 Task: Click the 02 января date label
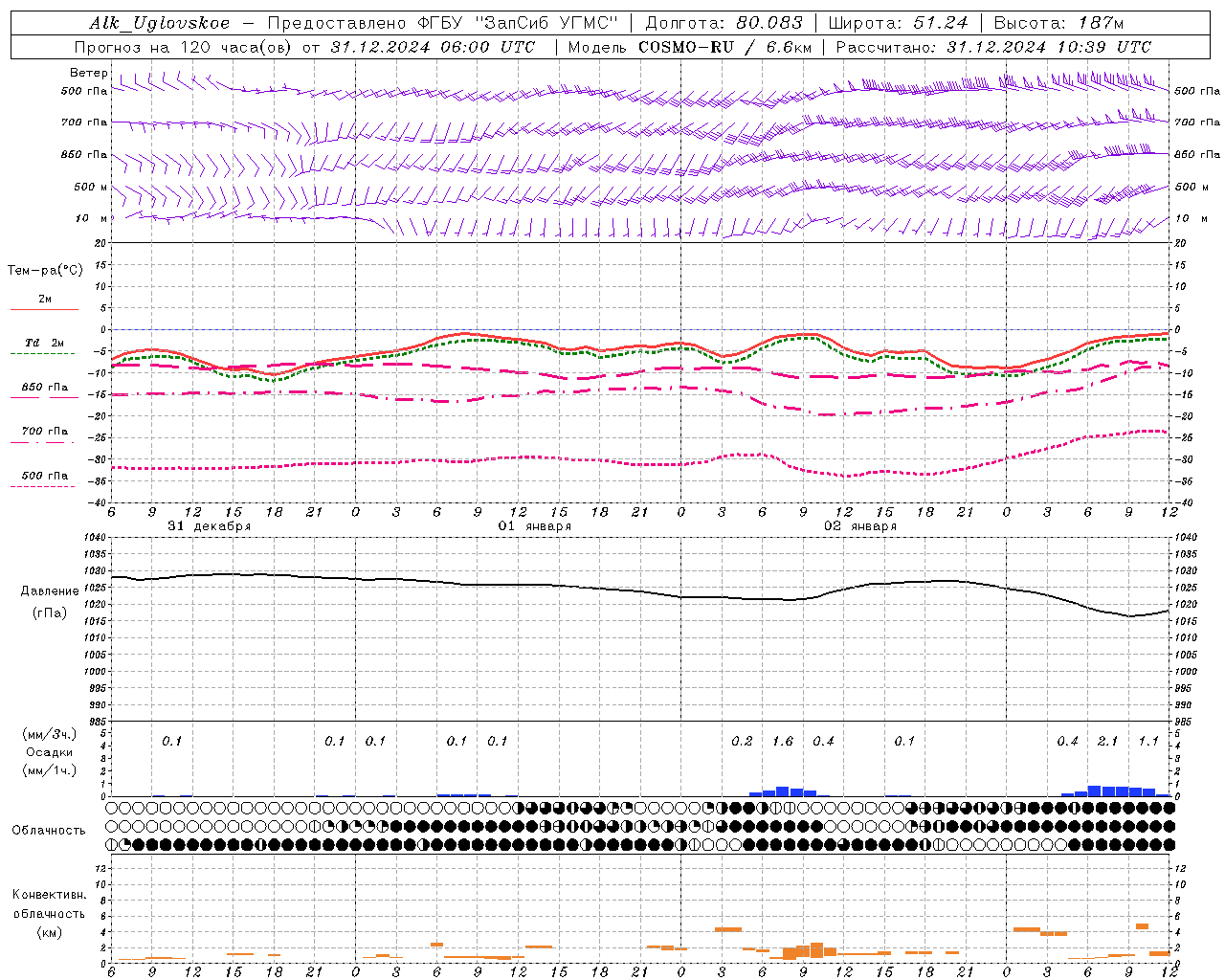click(860, 526)
